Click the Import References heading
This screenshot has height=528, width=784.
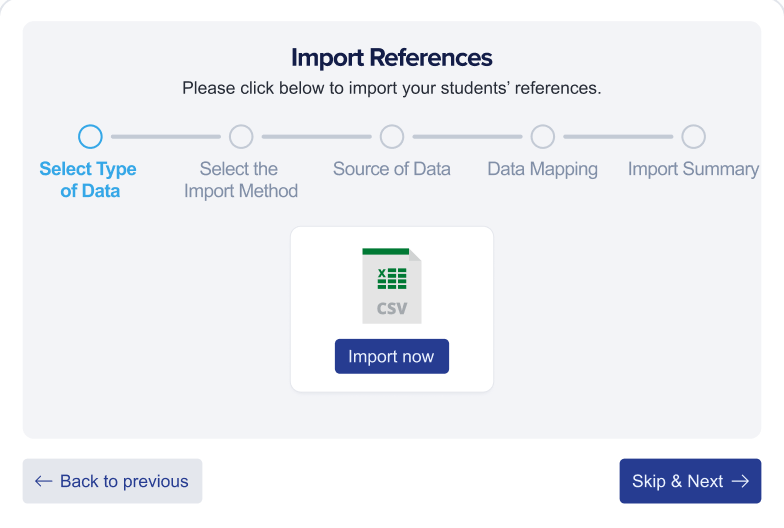point(392,57)
